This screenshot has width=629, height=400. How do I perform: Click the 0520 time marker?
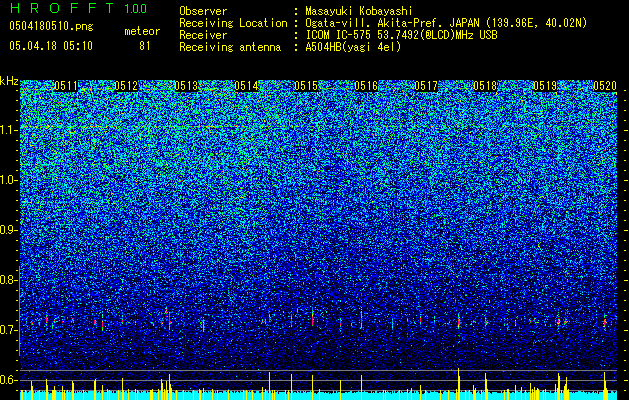click(x=605, y=86)
